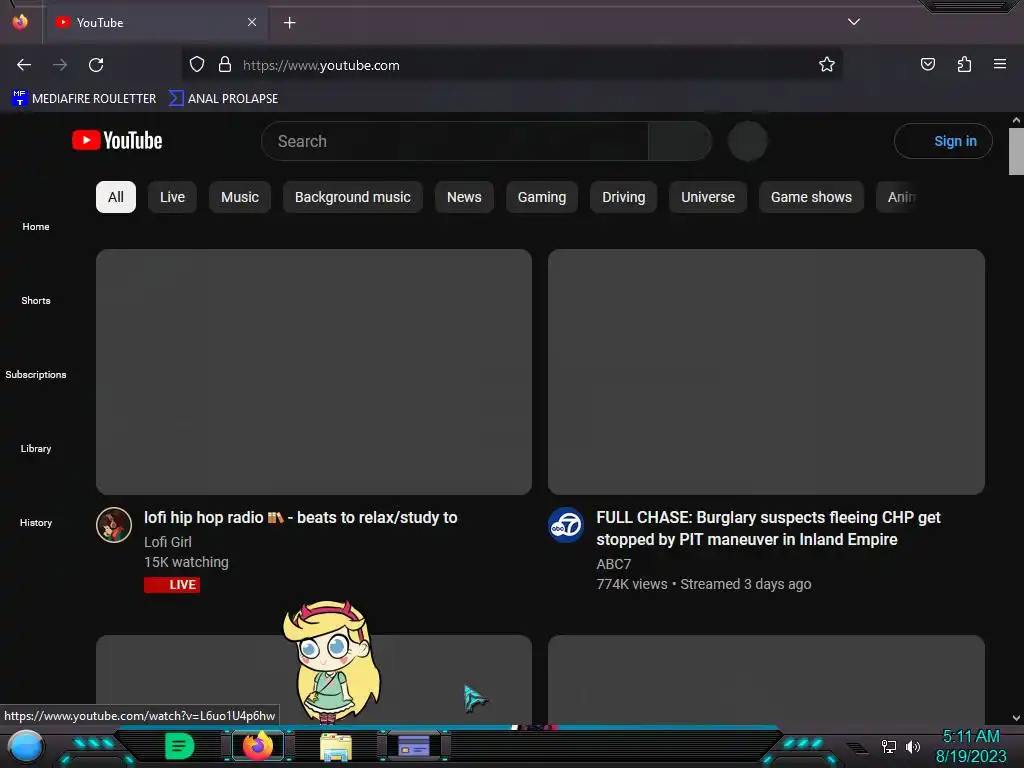Open the Firefox hamburger menu
This screenshot has height=768, width=1024.
pyautogui.click(x=1000, y=64)
